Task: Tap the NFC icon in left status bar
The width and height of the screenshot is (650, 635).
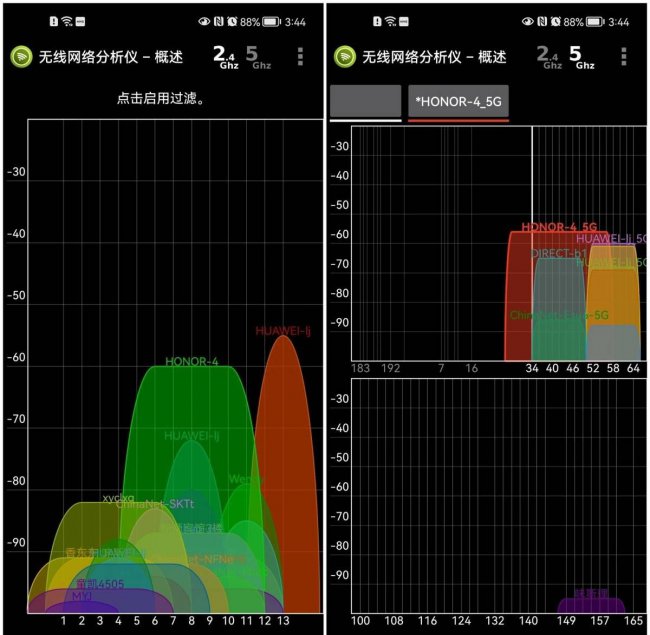Action: 218,22
